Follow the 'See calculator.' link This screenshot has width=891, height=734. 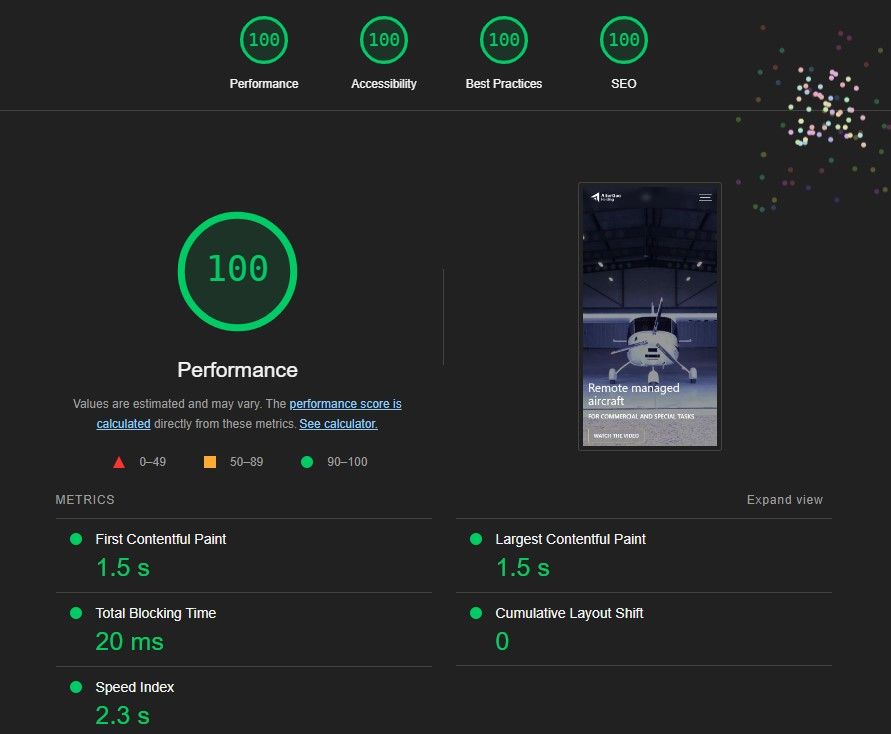338,424
